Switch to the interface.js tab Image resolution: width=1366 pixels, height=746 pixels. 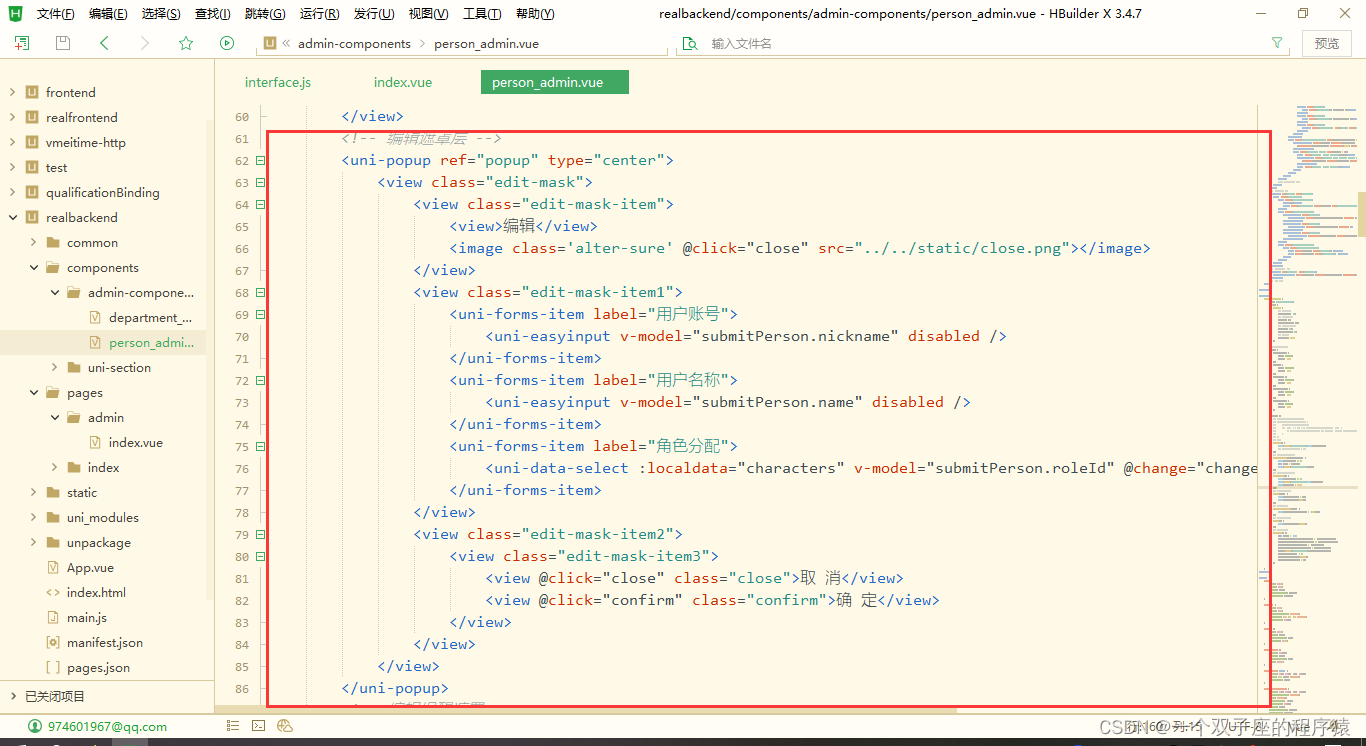[x=278, y=82]
